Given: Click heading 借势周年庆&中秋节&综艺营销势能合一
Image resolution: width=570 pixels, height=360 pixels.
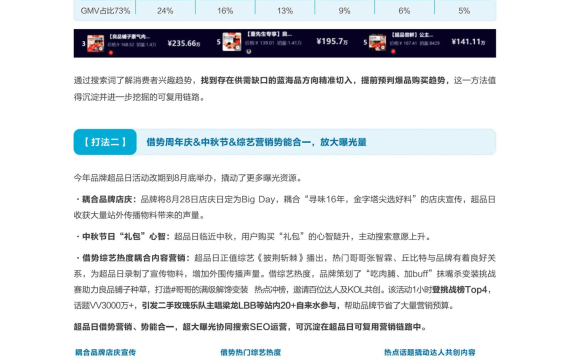Looking at the screenshot, I should (229, 142).
